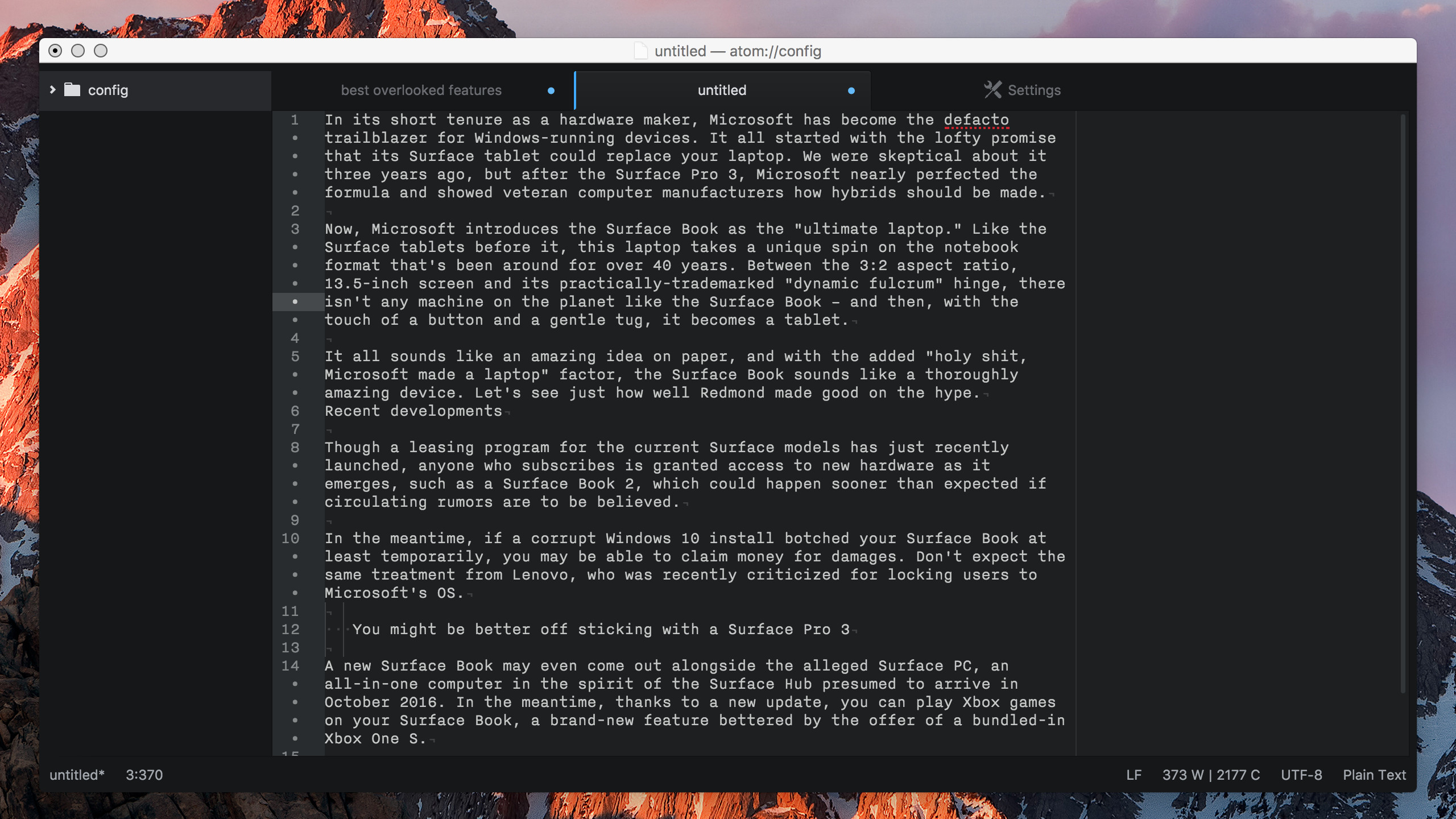
Task: Click the cursor position 3:370 in status bar
Action: tap(144, 775)
